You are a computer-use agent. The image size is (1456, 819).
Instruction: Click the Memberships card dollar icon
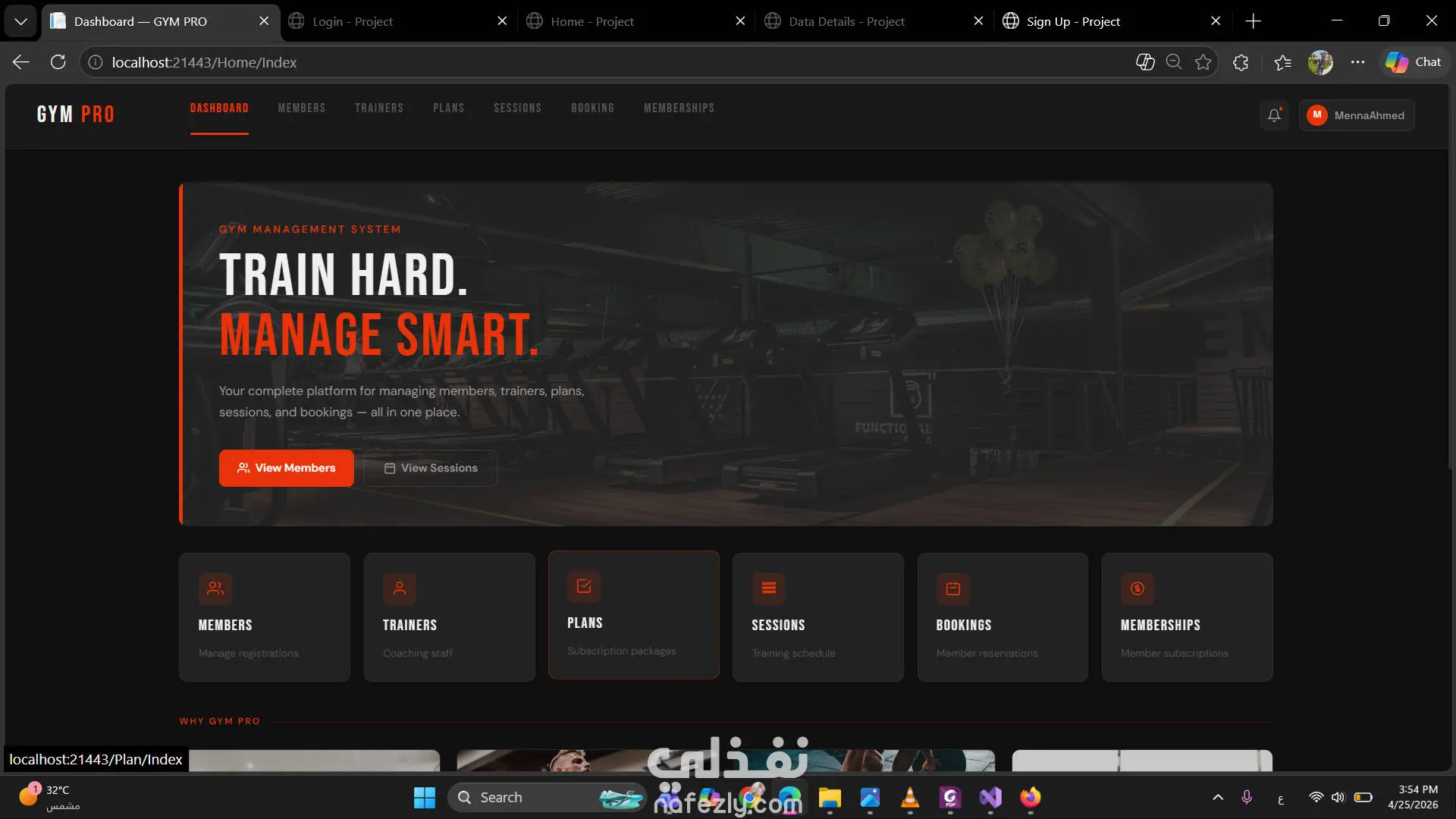(x=1137, y=588)
